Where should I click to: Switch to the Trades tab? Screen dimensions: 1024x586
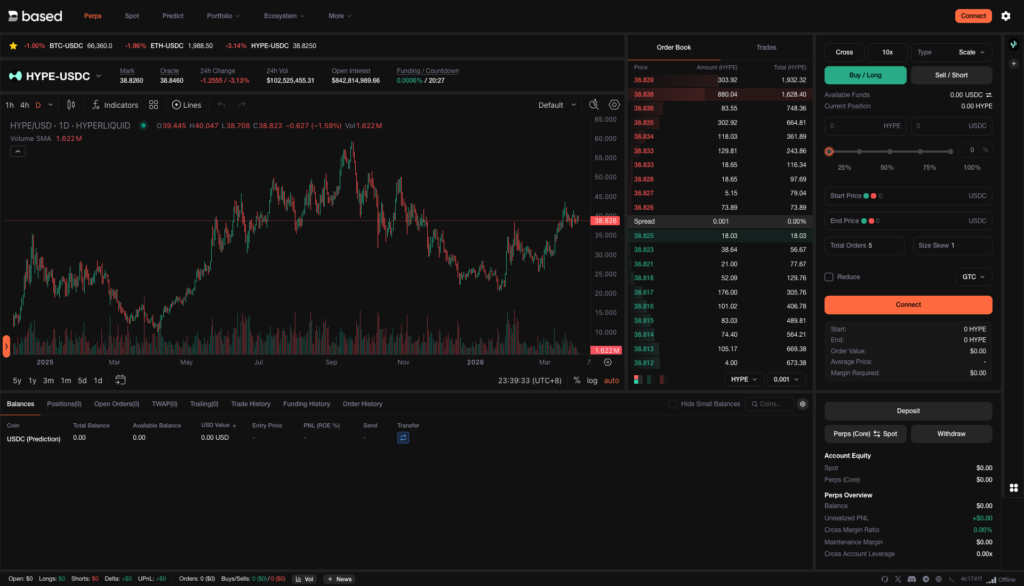(766, 47)
